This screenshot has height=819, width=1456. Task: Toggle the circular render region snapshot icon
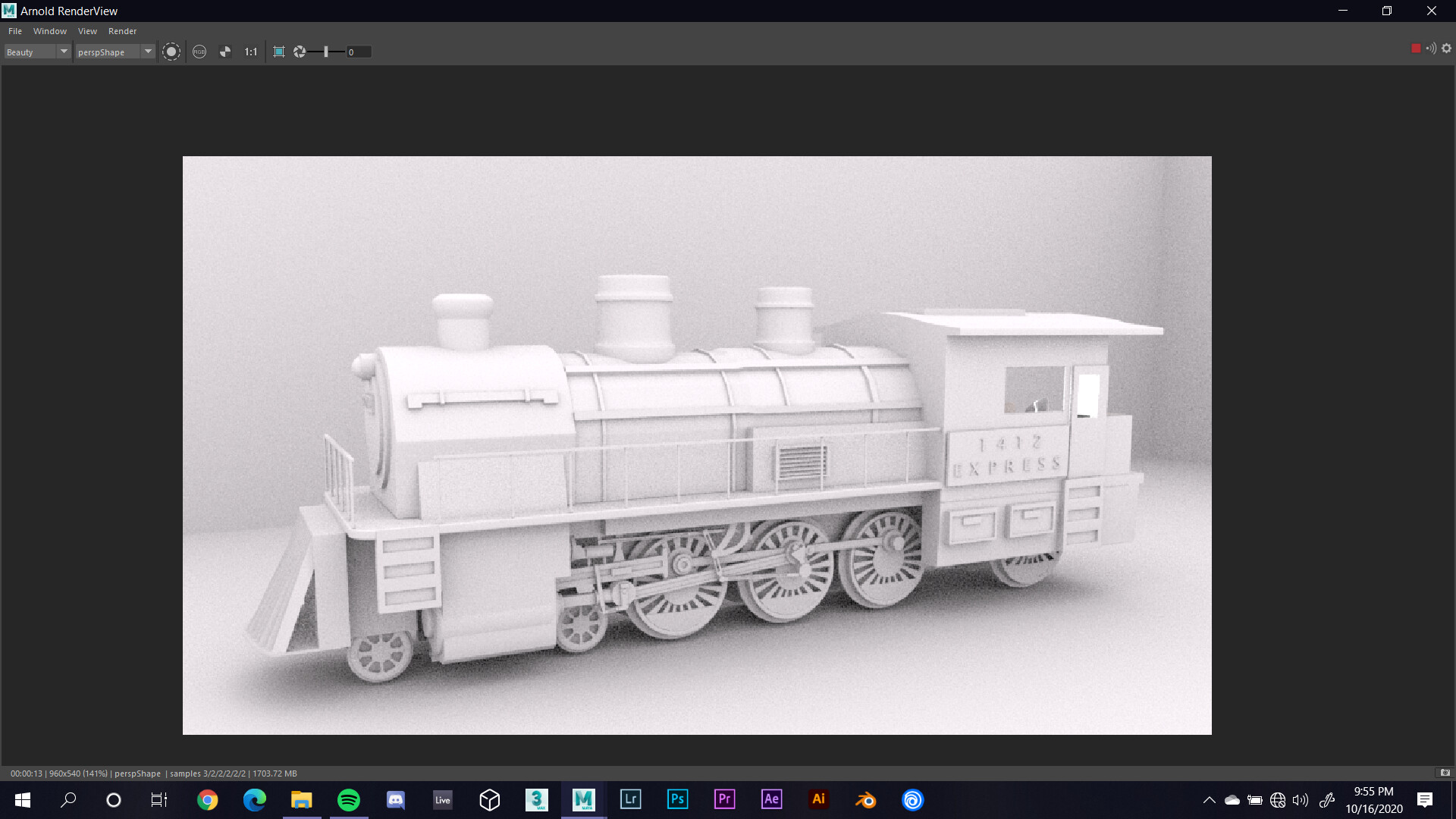click(171, 52)
